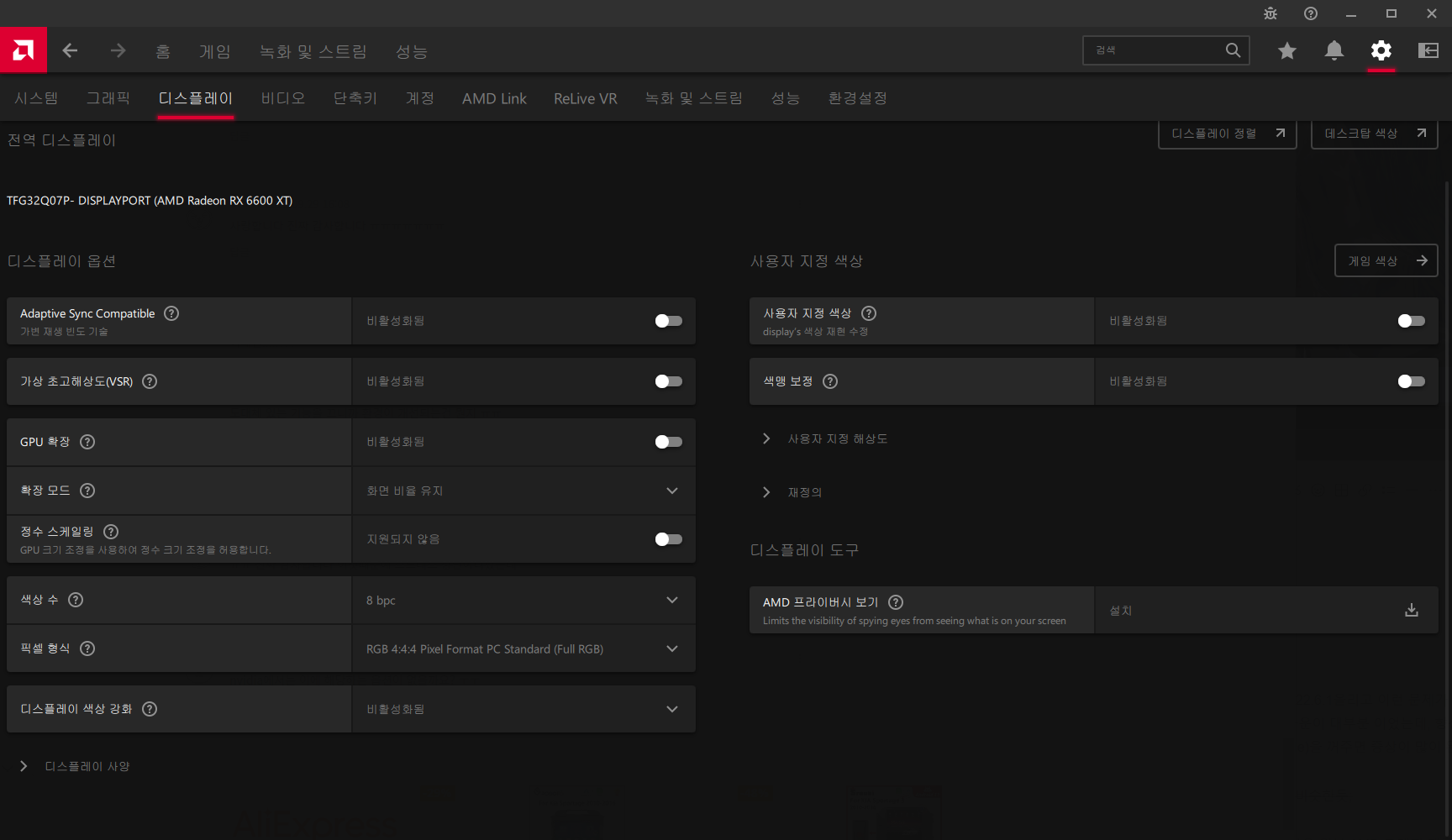Show help for 디스플레이 색상 강화
Viewport: 1452px width, 840px height.
pyautogui.click(x=150, y=709)
